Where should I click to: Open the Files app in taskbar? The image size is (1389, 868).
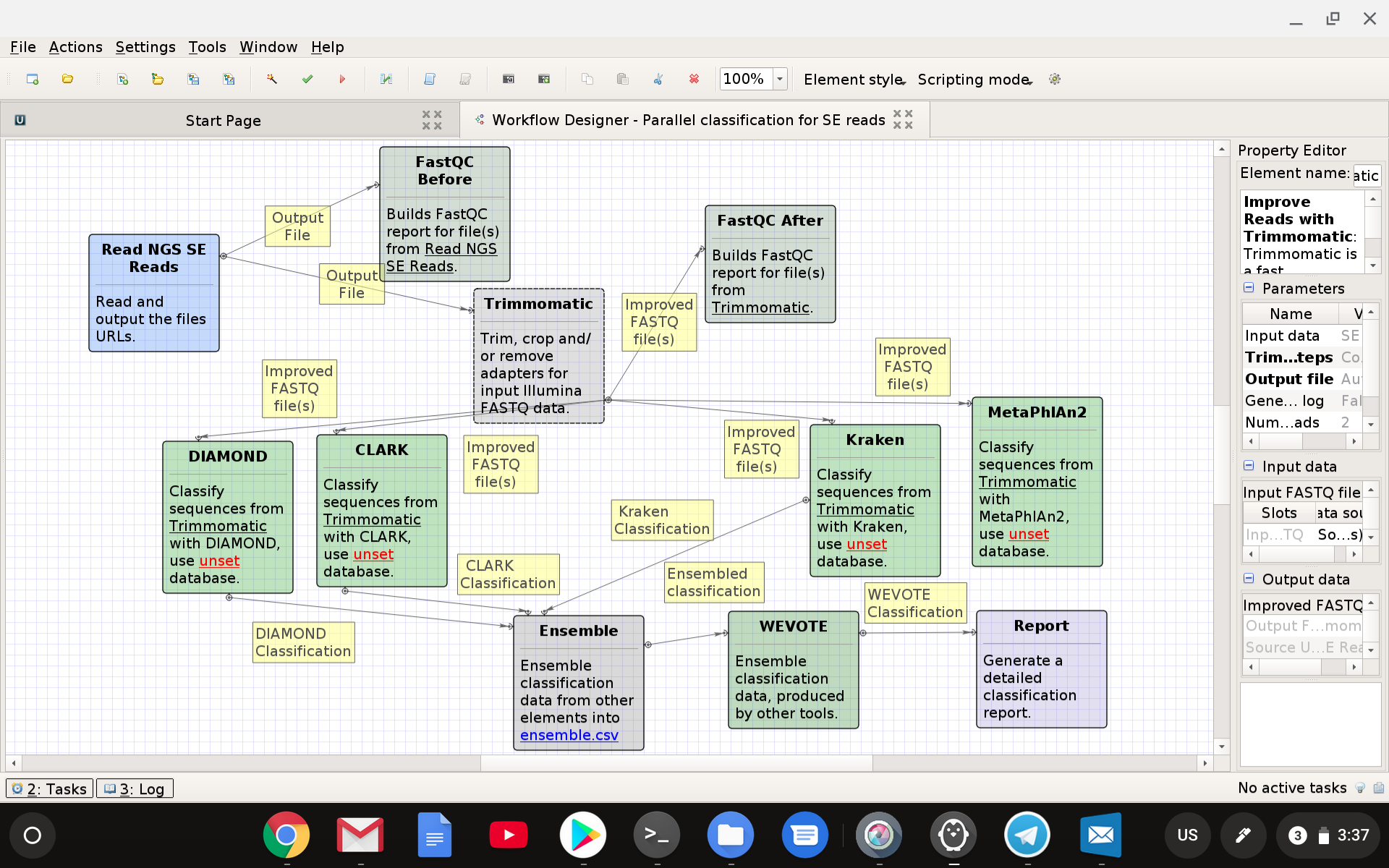point(731,835)
